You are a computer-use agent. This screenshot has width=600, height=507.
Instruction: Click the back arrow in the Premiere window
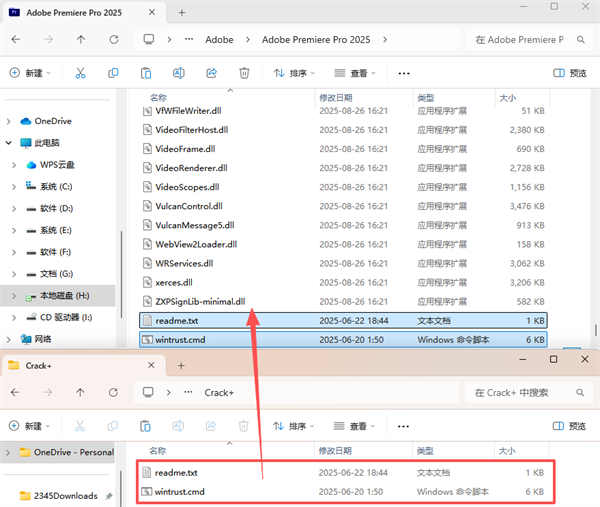tap(16, 39)
